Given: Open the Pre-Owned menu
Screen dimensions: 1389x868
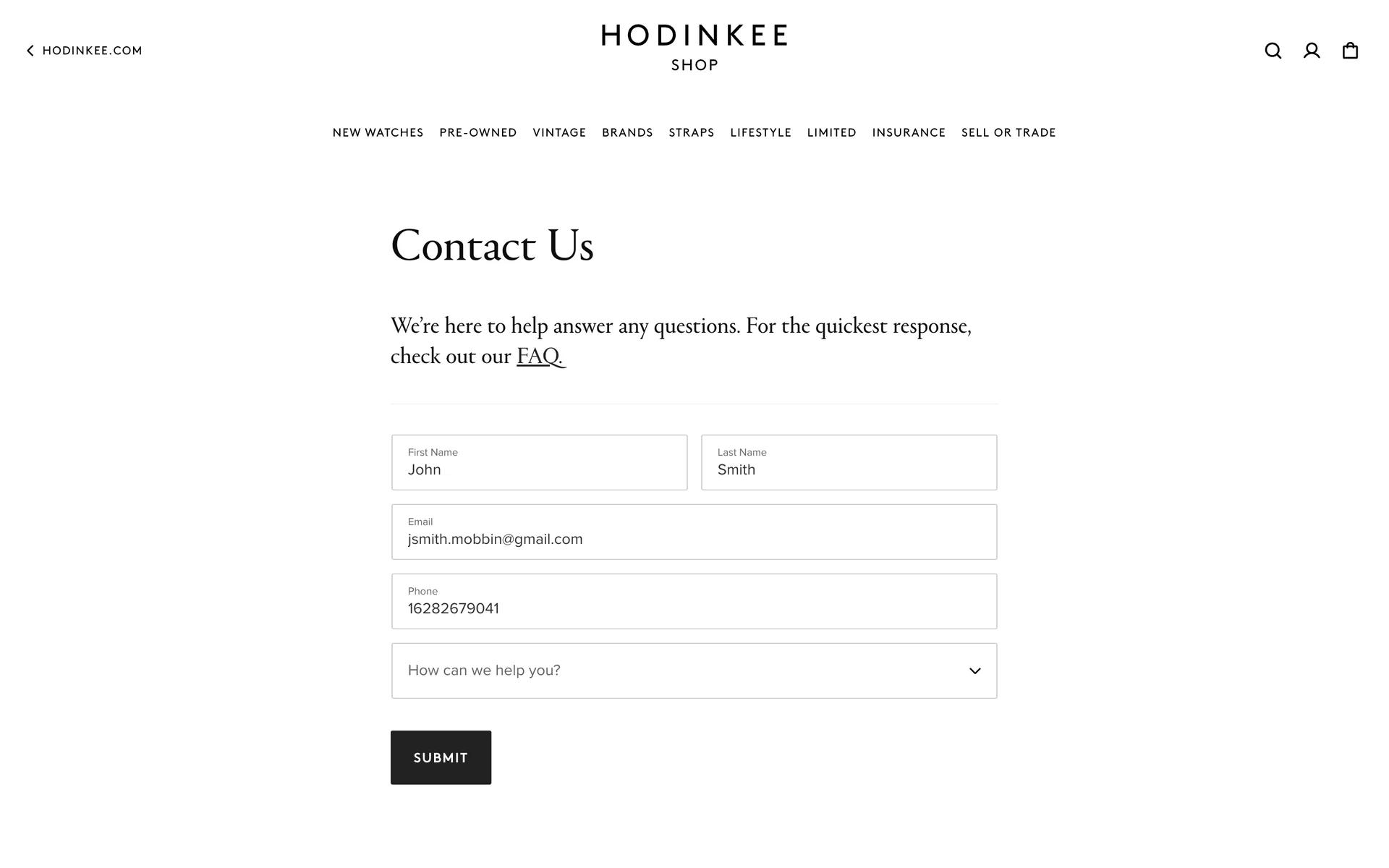Looking at the screenshot, I should coord(477,132).
